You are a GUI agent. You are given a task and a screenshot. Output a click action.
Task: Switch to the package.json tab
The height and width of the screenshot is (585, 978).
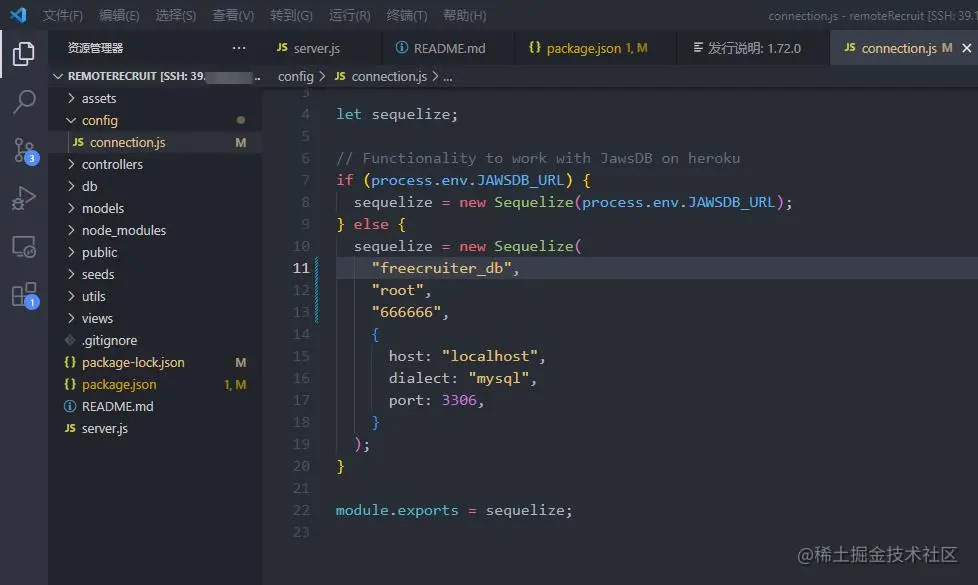pos(595,48)
